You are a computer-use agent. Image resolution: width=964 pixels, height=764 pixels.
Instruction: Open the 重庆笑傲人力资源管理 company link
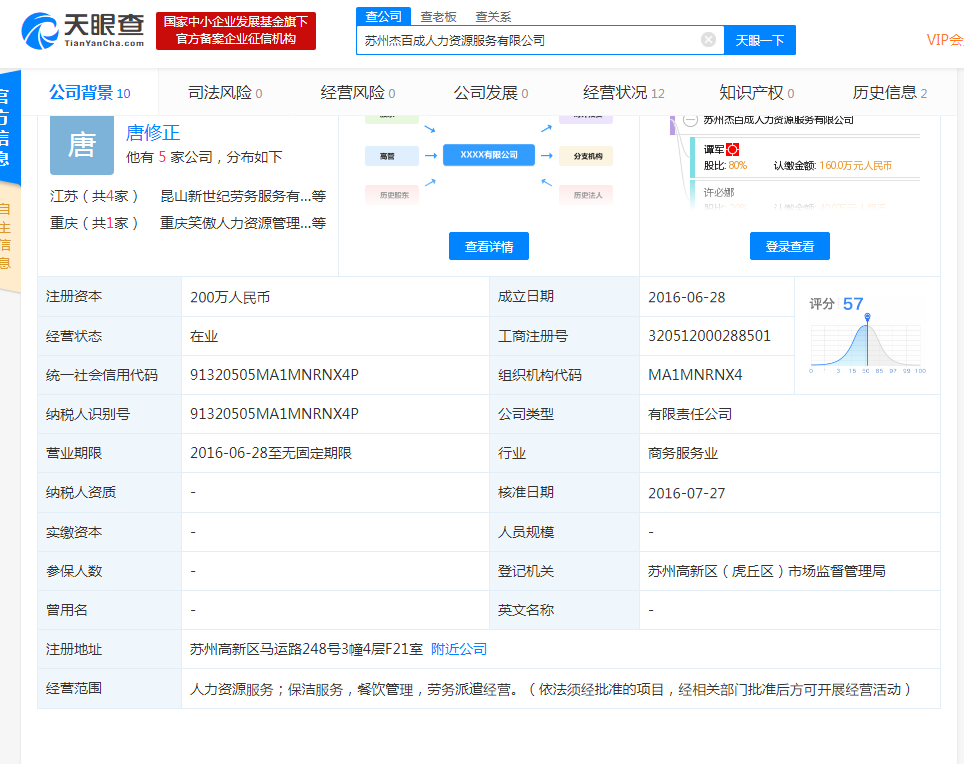click(243, 223)
